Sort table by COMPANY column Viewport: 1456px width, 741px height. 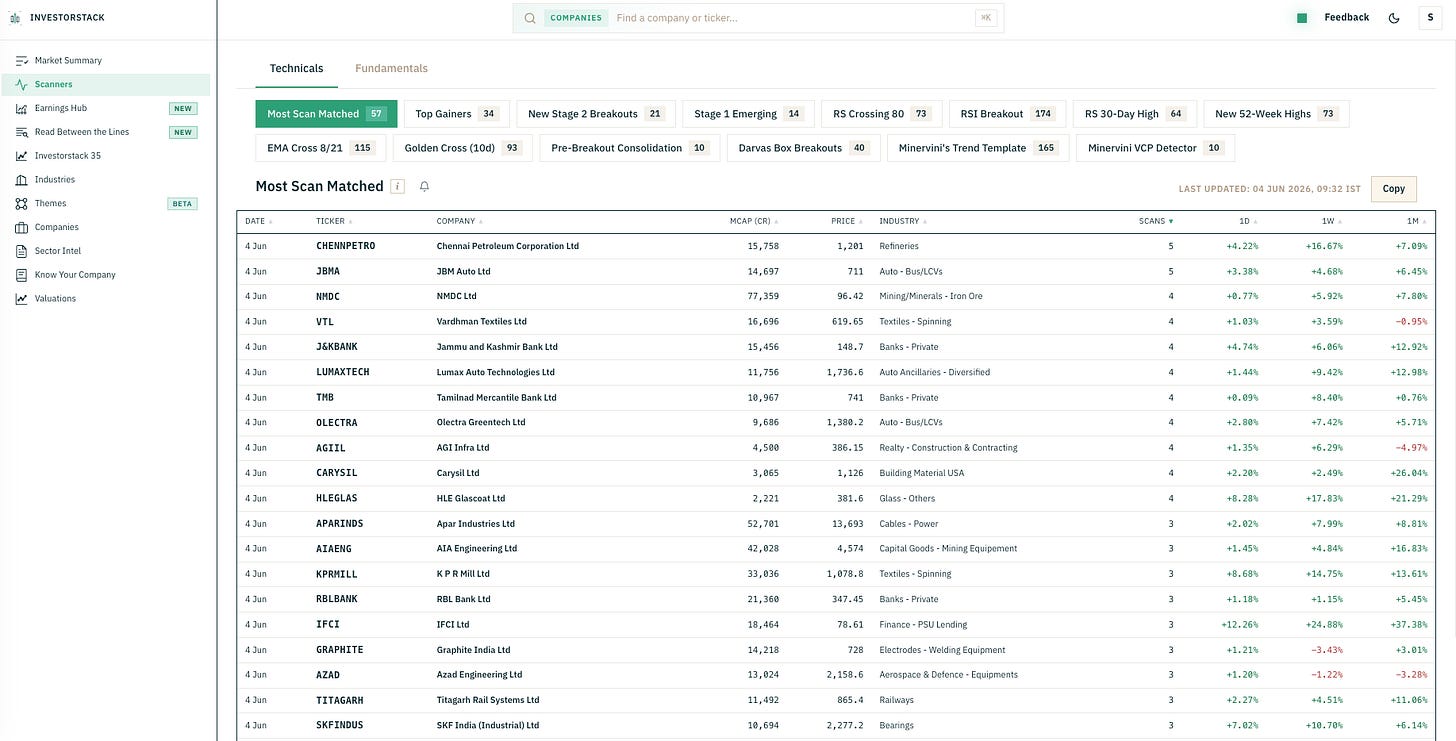[x=460, y=221]
